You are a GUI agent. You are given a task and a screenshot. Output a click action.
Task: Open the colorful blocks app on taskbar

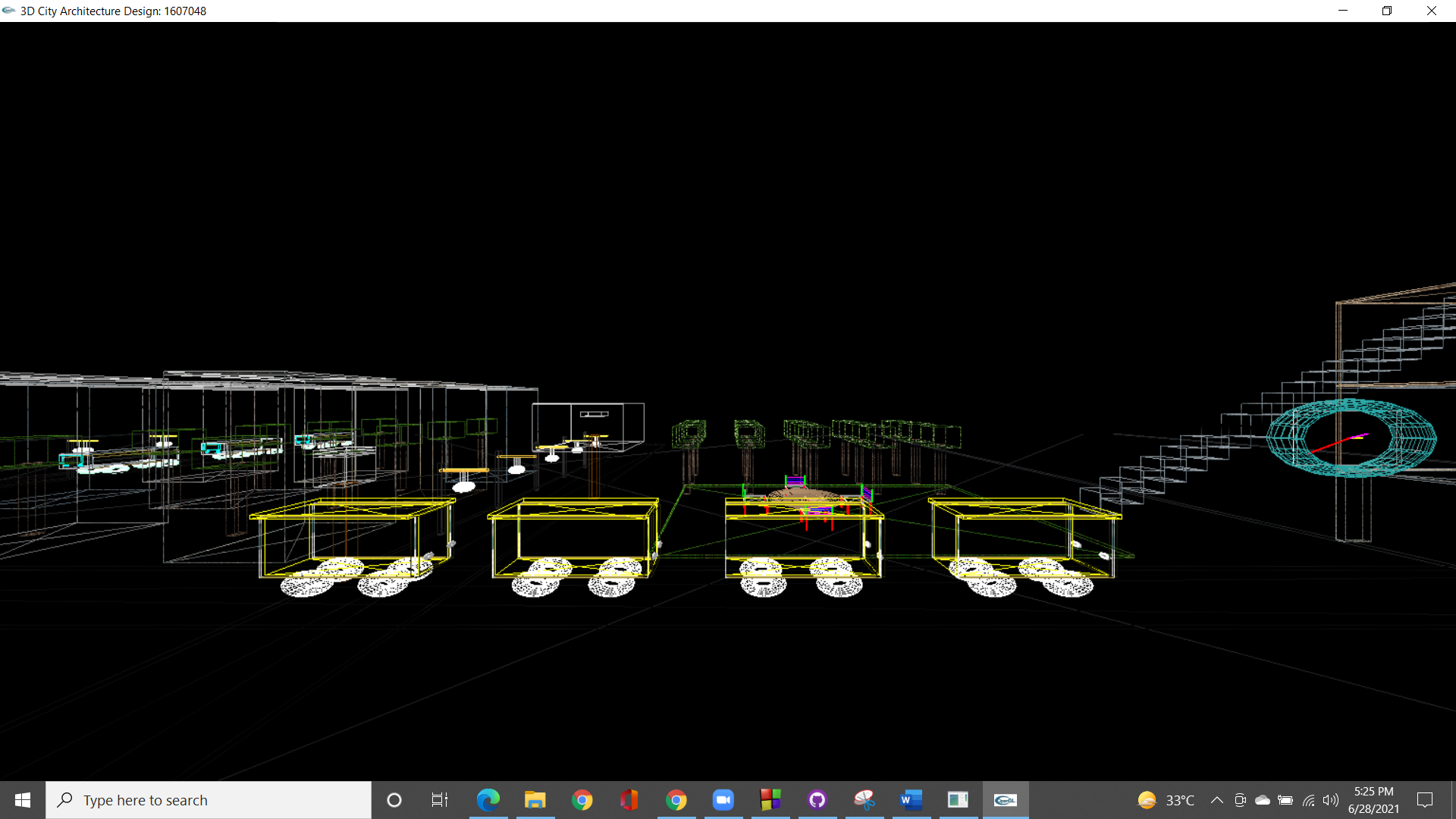tap(770, 800)
